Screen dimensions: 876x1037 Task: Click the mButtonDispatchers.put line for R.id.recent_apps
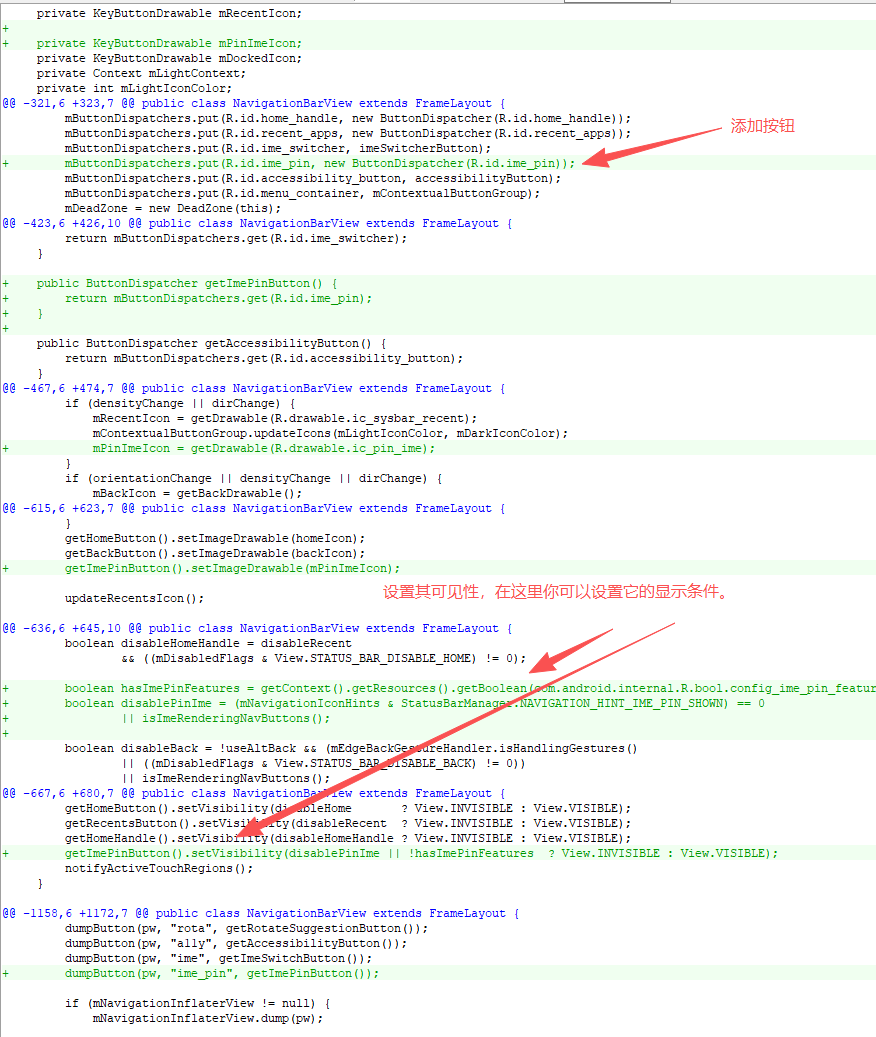point(348,134)
